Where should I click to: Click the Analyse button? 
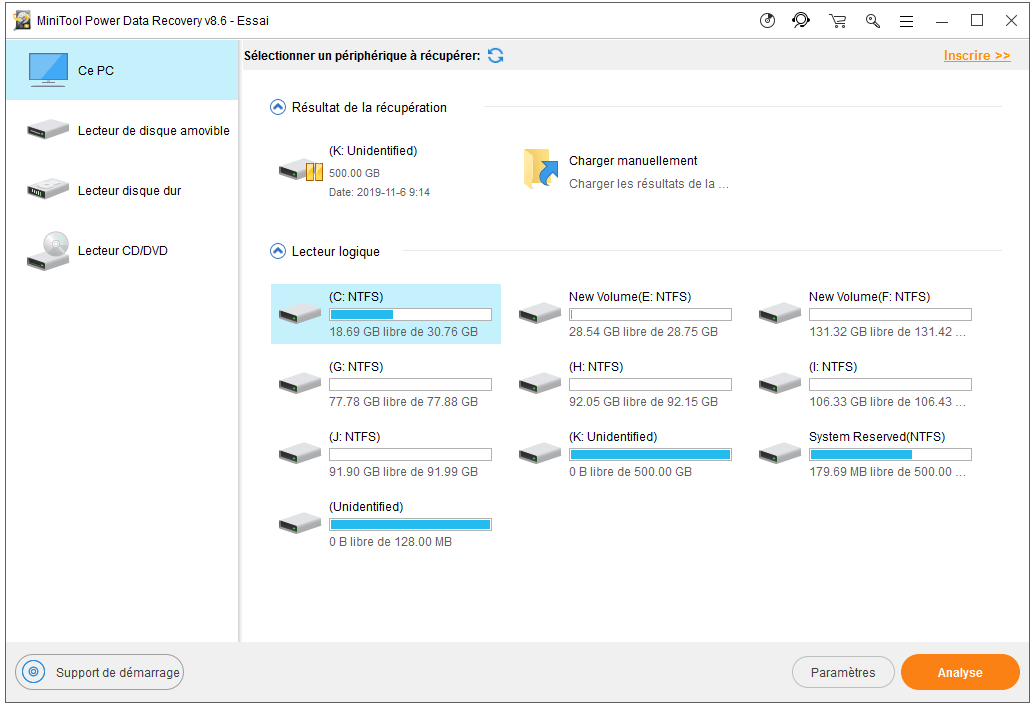coord(960,672)
